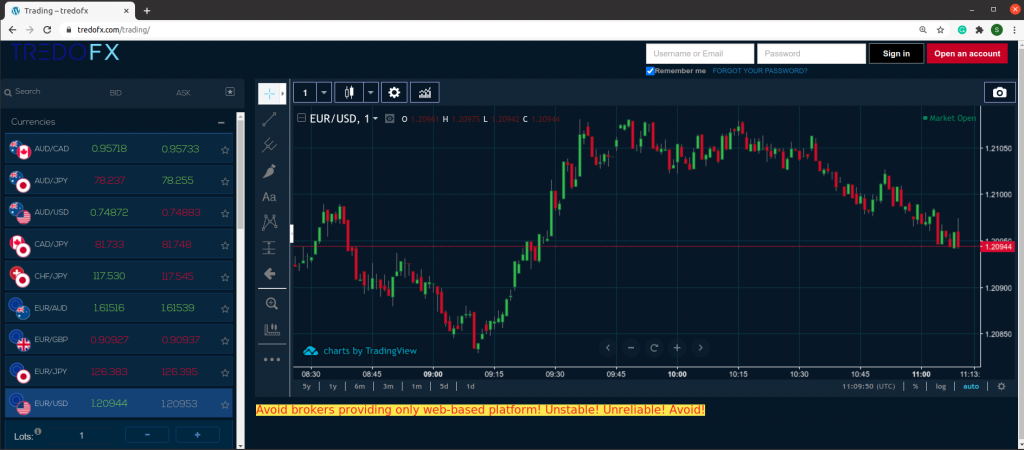Screen dimensions: 1024x450
Task: Open the Forgot Your Password link
Action: tap(760, 71)
